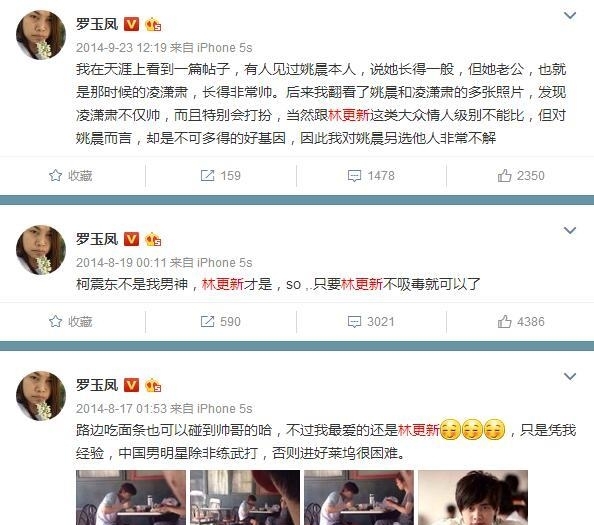
Task: Open the first noodle shop photo thumbnail
Action: click(x=131, y=497)
